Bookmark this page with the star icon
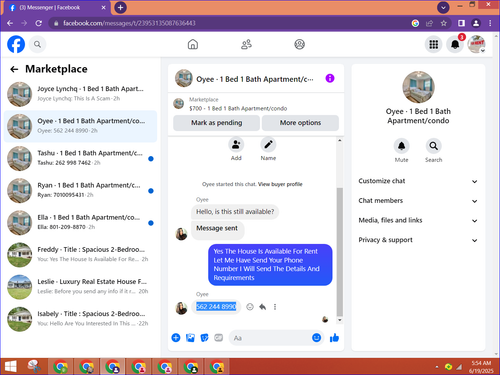 [444, 23]
